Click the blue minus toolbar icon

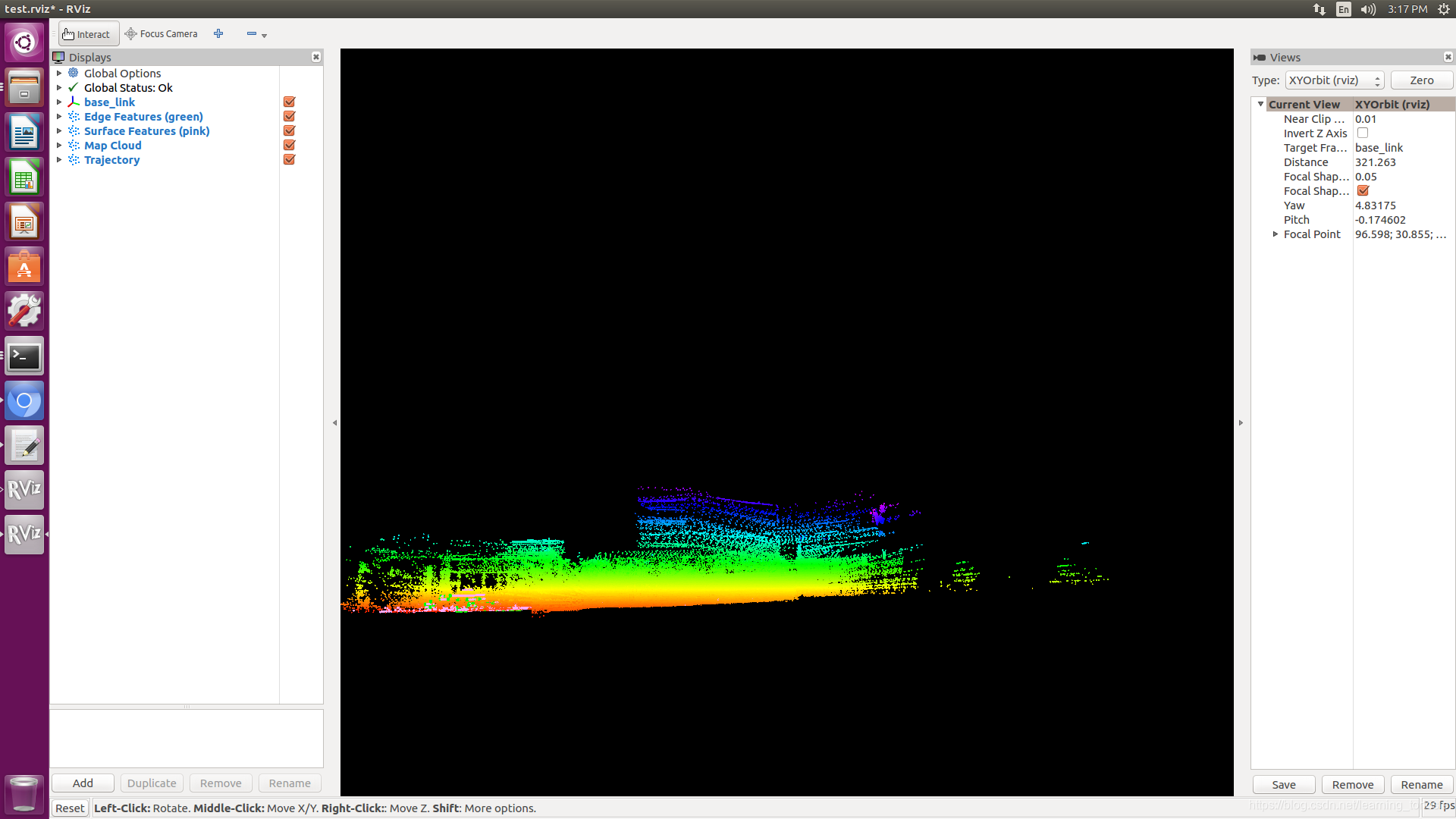point(251,33)
